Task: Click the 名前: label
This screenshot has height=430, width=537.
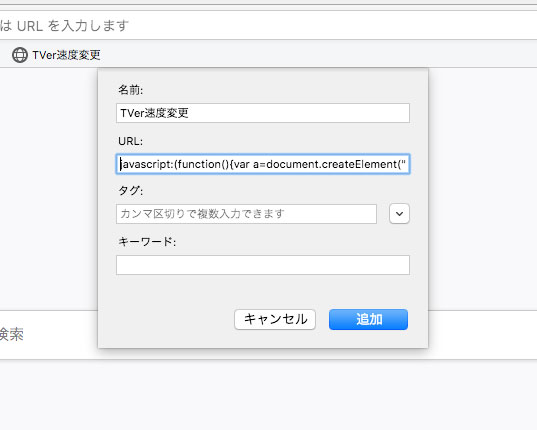Action: coord(130,90)
